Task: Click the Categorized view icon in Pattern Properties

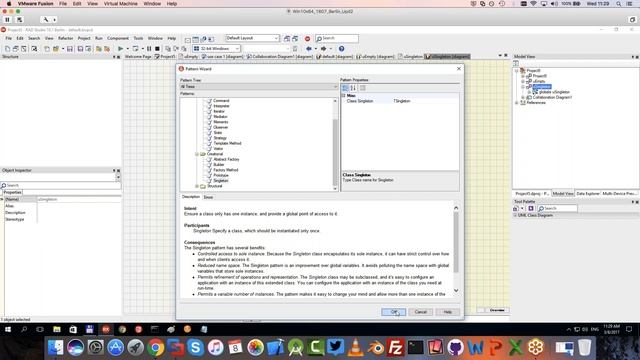Action: [x=345, y=88]
